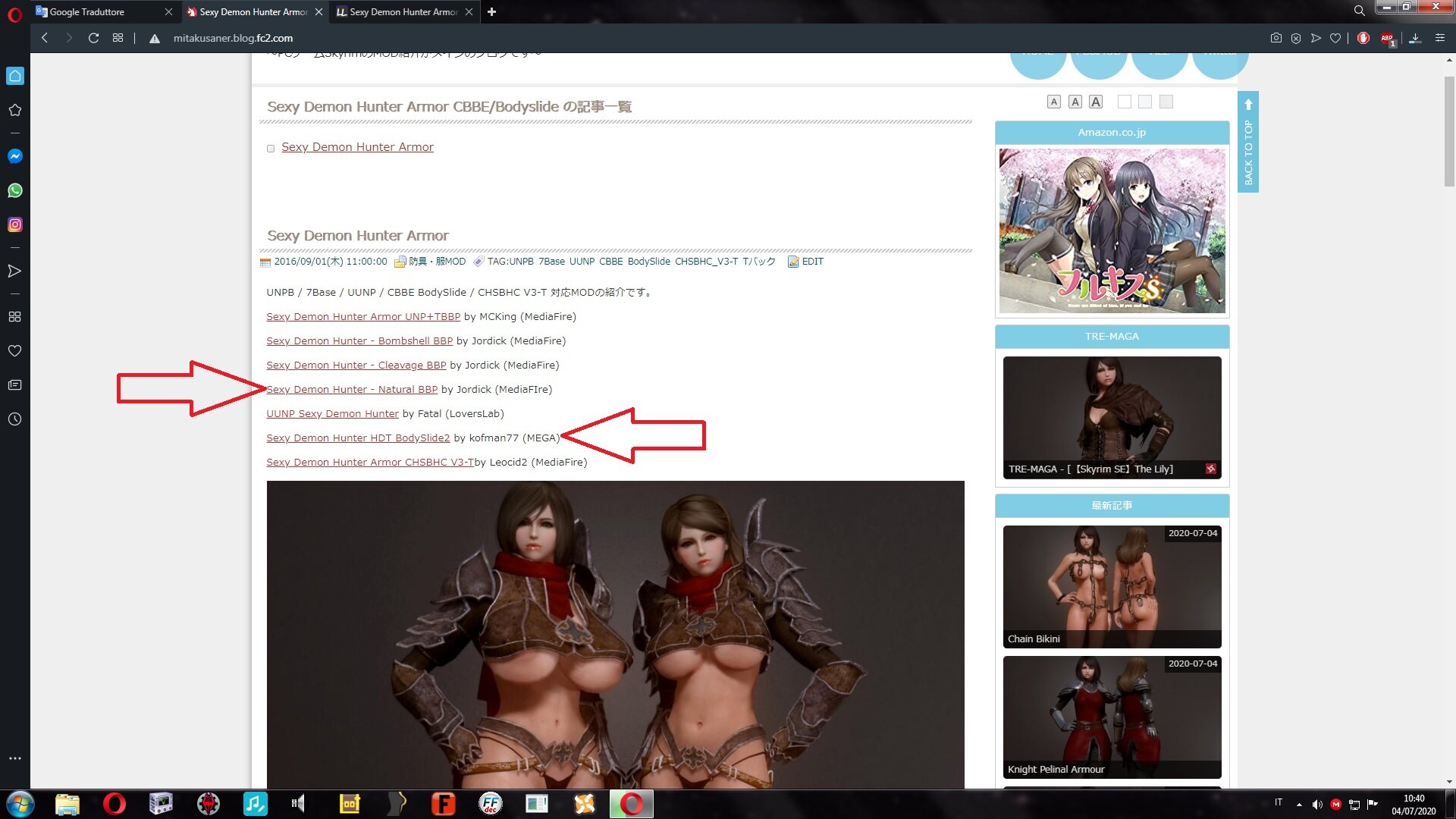The width and height of the screenshot is (1456, 819).
Task: Open personal news in the sidebar
Action: [x=14, y=385]
